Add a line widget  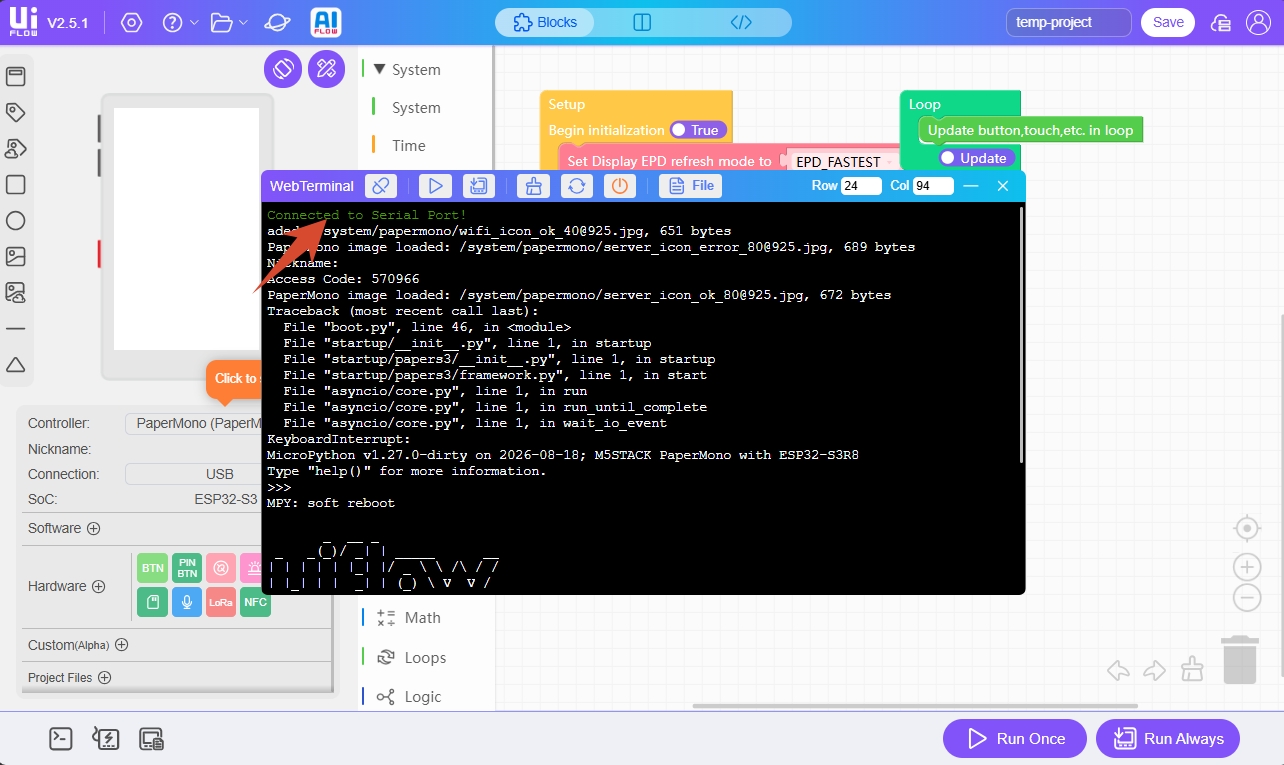[x=15, y=328]
